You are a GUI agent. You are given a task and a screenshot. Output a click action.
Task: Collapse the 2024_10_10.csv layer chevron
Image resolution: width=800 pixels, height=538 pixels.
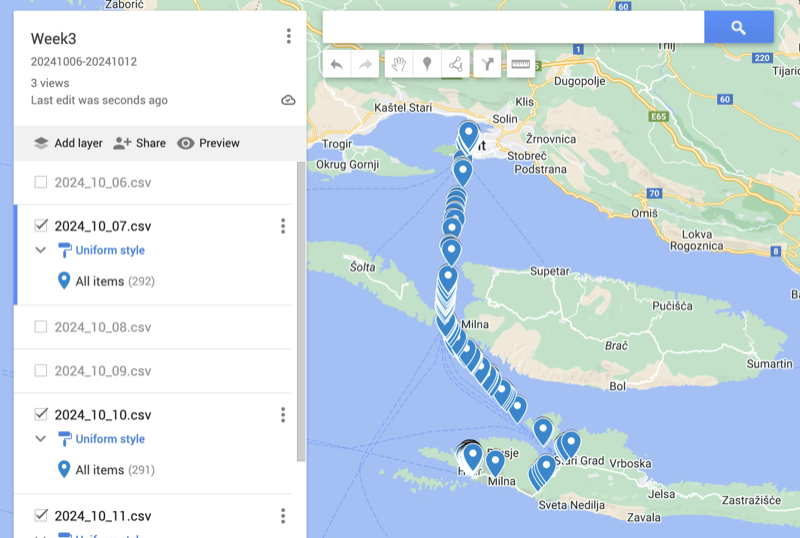[x=40, y=439]
